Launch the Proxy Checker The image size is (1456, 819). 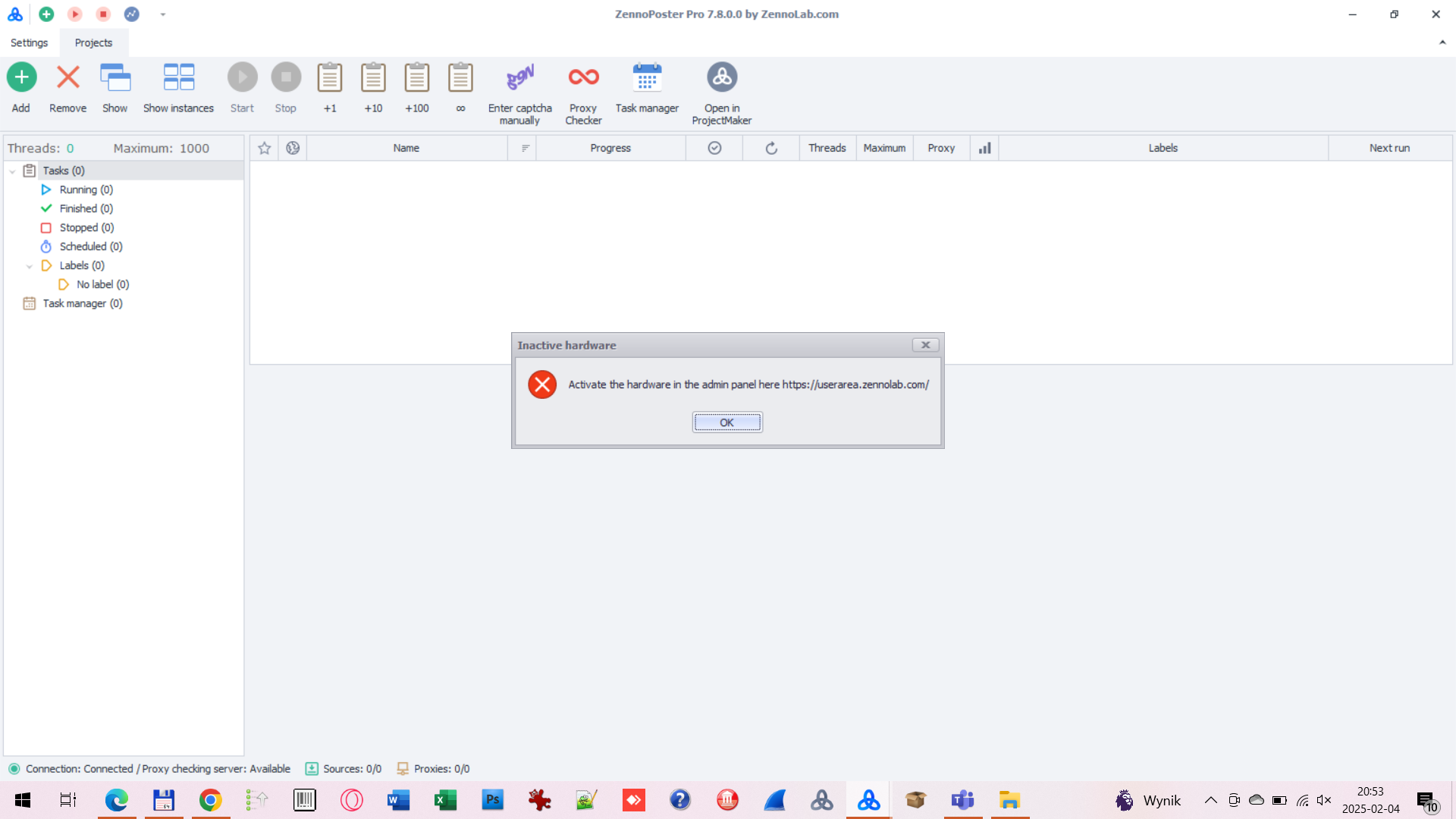584,94
